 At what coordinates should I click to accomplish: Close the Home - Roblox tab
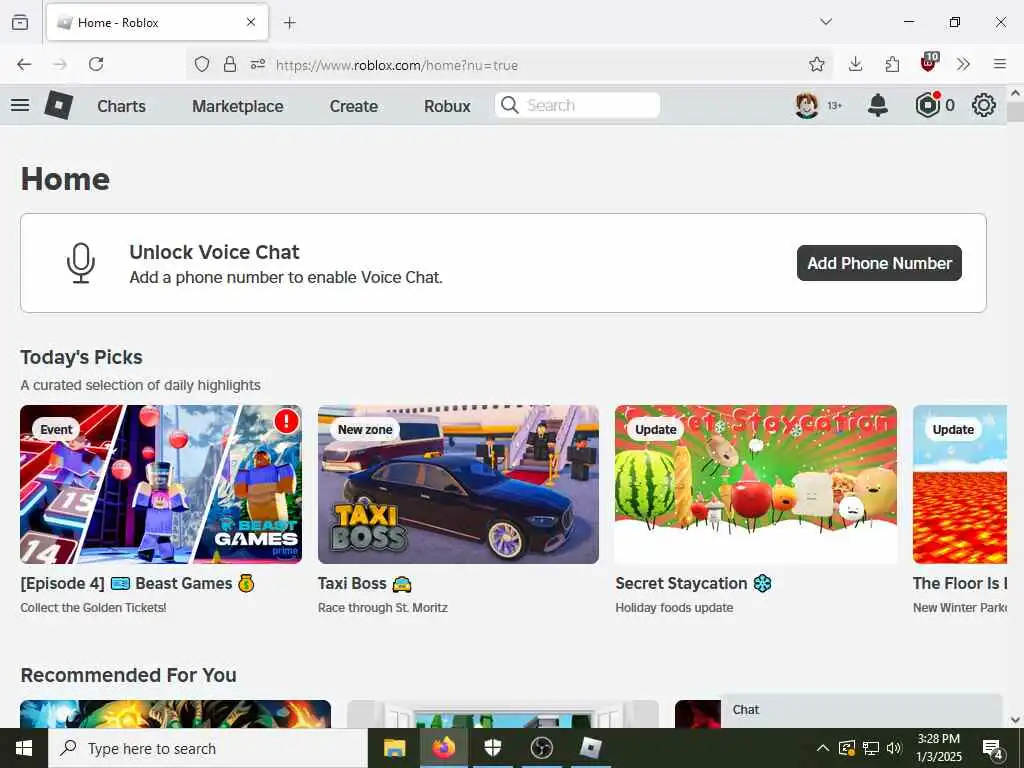tap(251, 22)
